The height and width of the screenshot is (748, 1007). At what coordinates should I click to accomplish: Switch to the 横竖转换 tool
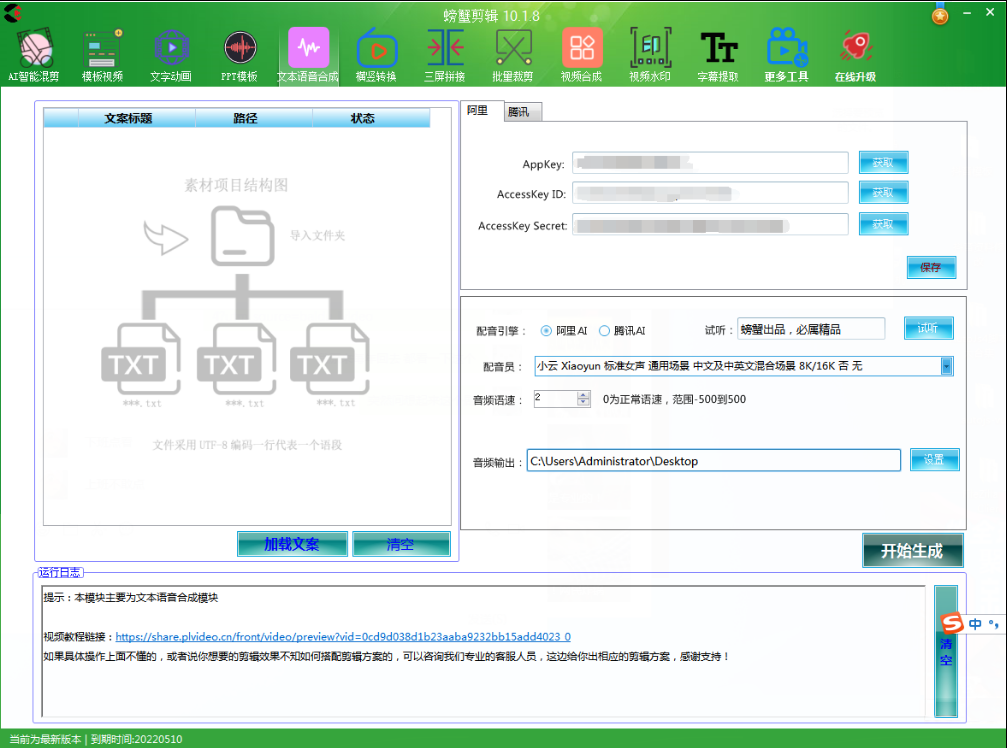tap(376, 52)
